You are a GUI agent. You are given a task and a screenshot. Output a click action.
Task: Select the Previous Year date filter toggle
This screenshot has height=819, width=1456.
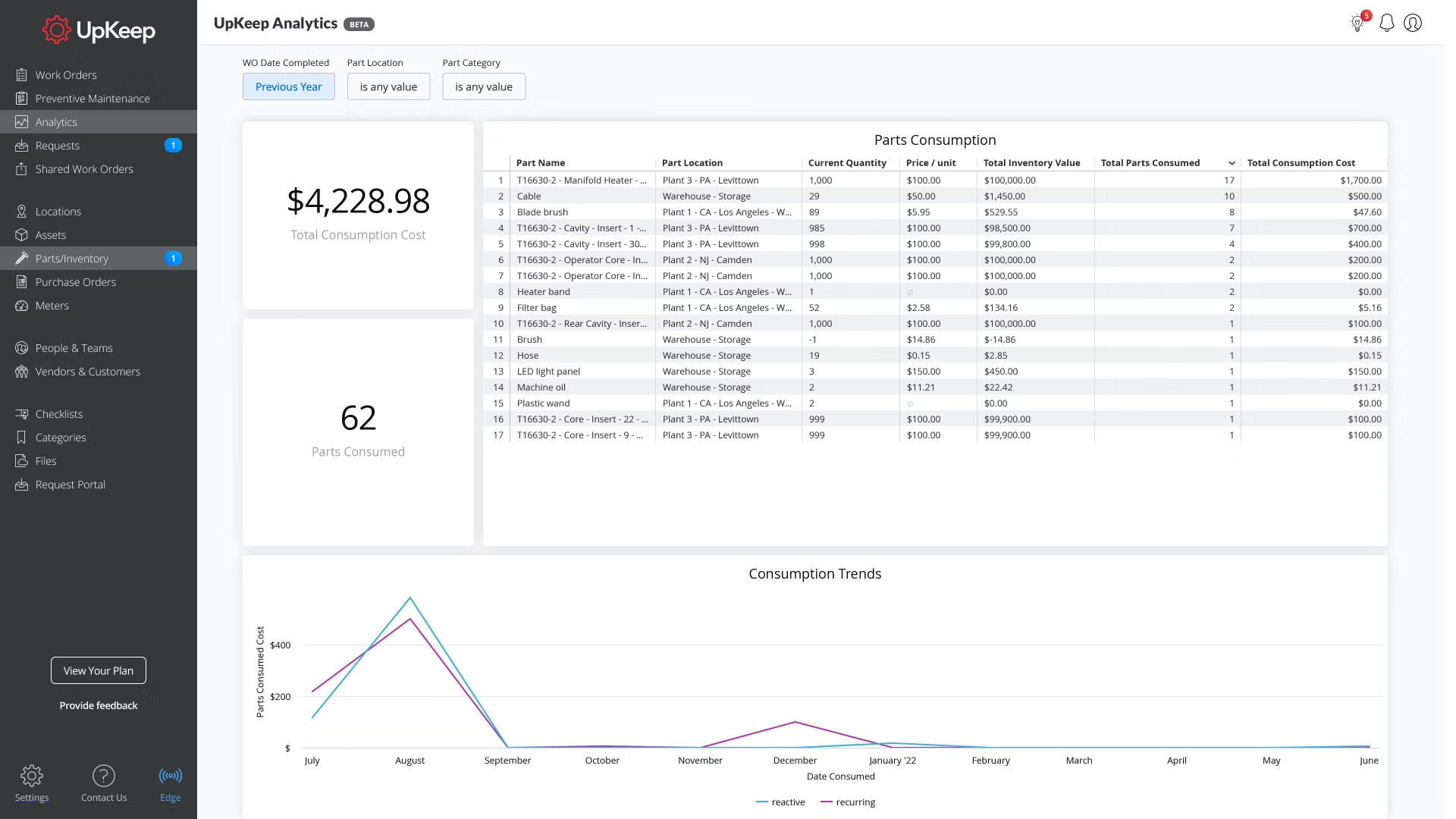(x=288, y=86)
